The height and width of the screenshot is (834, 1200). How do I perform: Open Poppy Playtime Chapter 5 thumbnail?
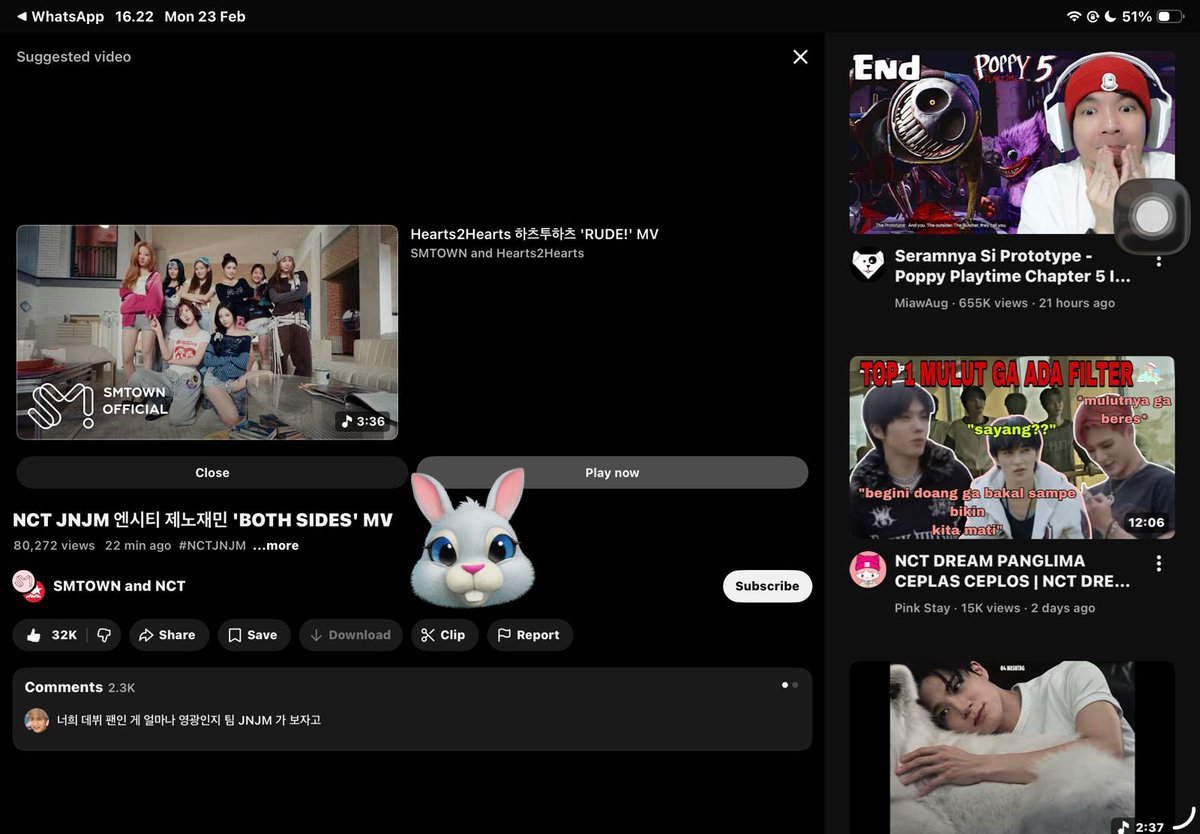pyautogui.click(x=1012, y=143)
